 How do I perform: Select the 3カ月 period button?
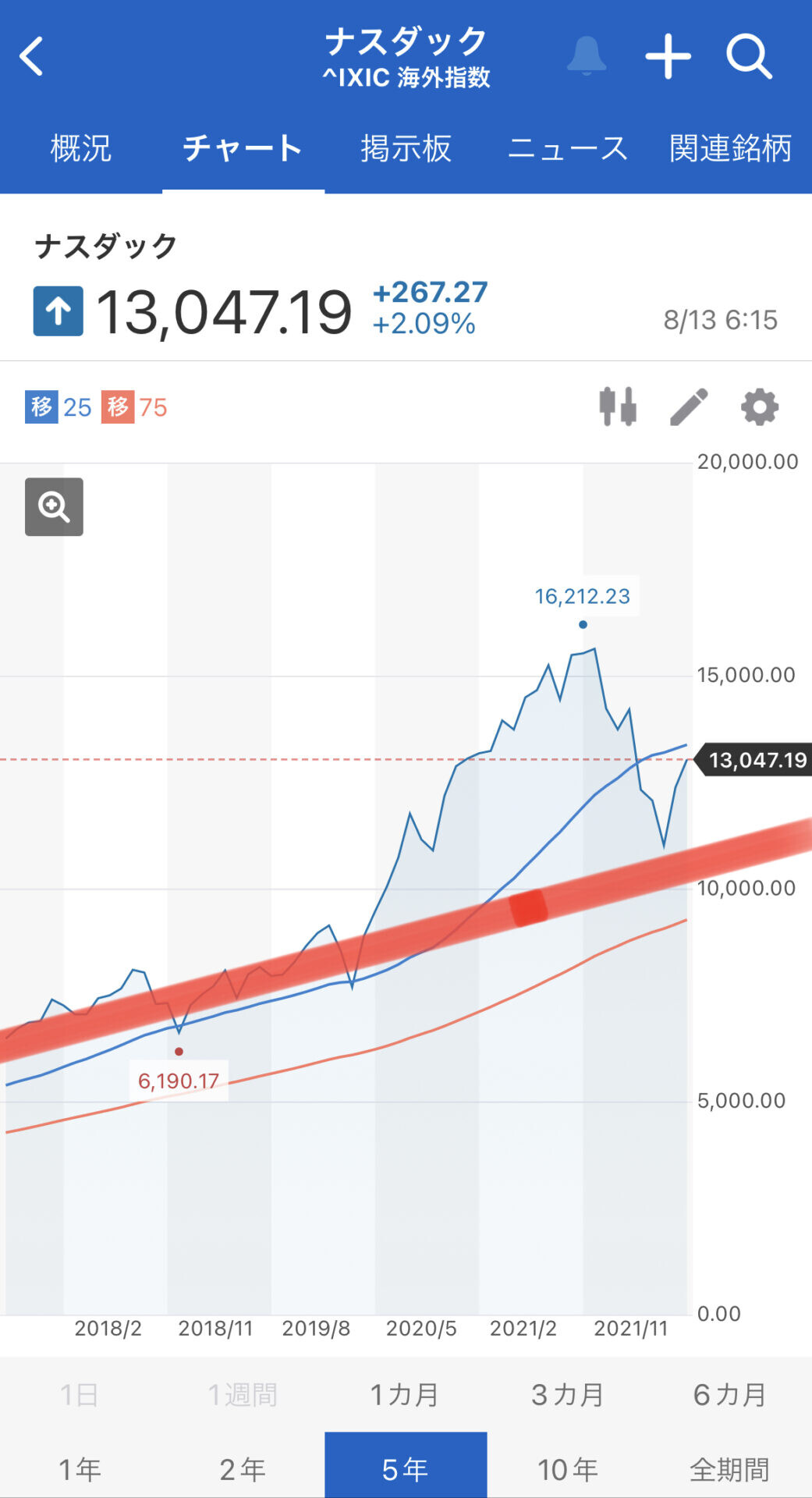click(568, 1394)
